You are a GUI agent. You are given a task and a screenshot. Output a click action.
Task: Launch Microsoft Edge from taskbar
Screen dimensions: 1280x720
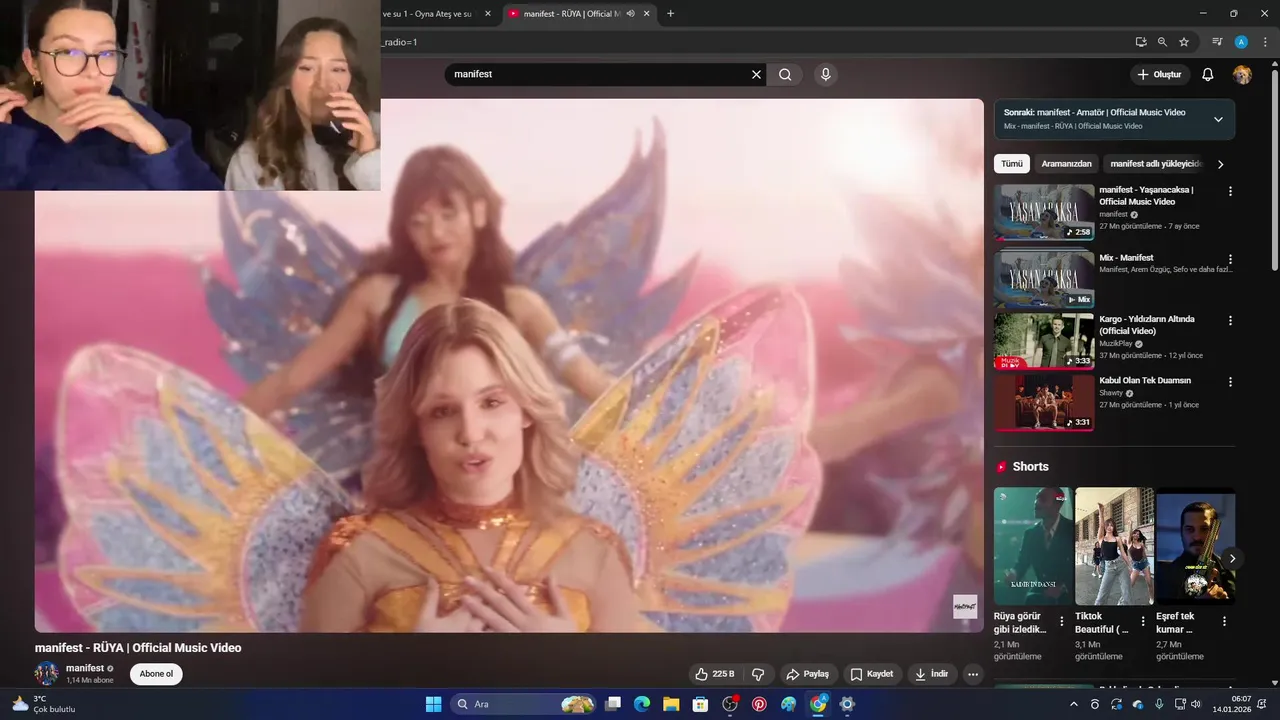[x=642, y=704]
